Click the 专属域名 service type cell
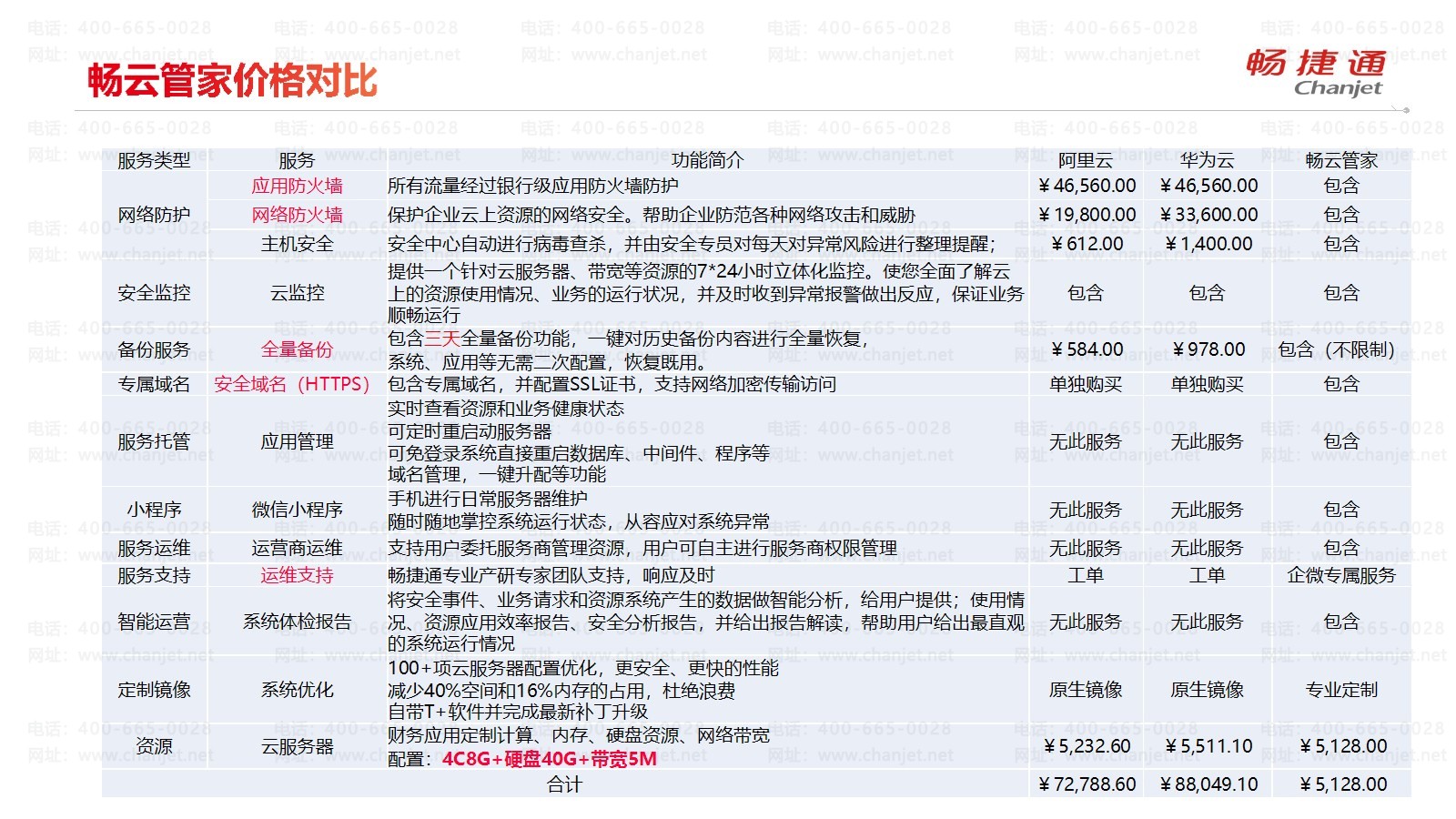Screen dimensions: 1456x819 click(x=154, y=385)
